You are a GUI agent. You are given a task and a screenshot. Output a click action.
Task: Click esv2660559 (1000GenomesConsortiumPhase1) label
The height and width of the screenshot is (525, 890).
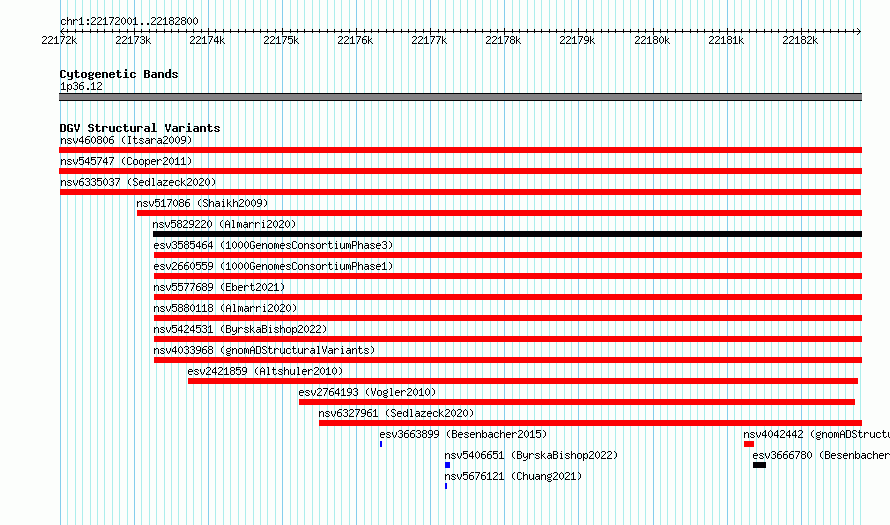click(x=273, y=266)
